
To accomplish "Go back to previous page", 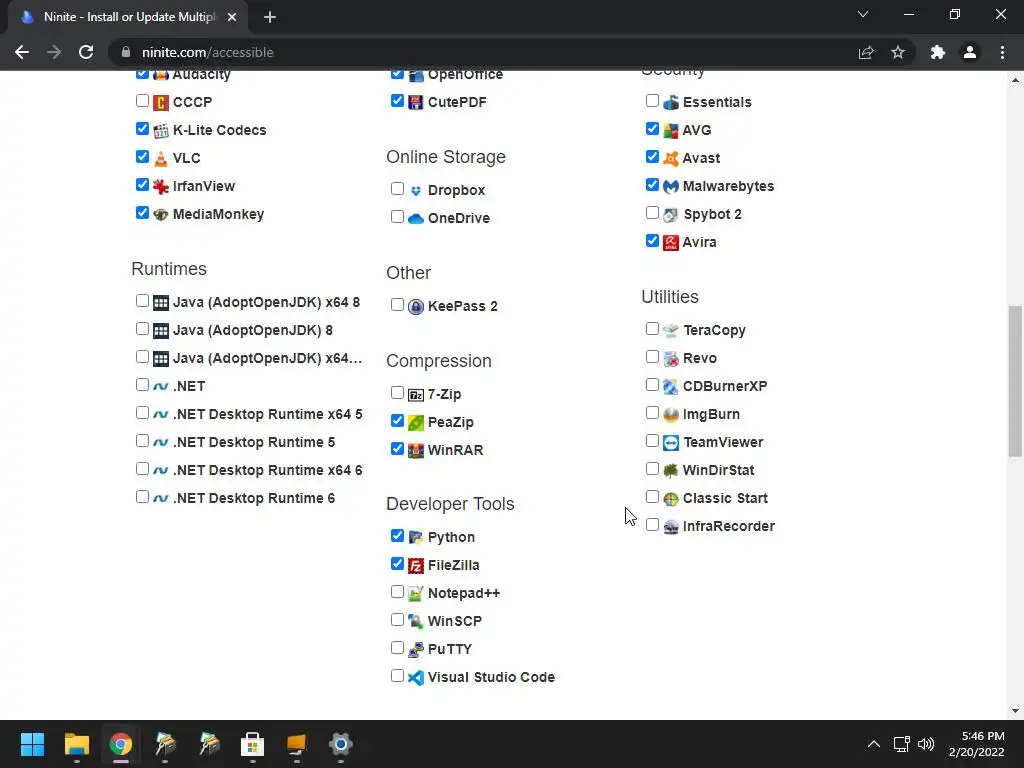I will pos(22,52).
